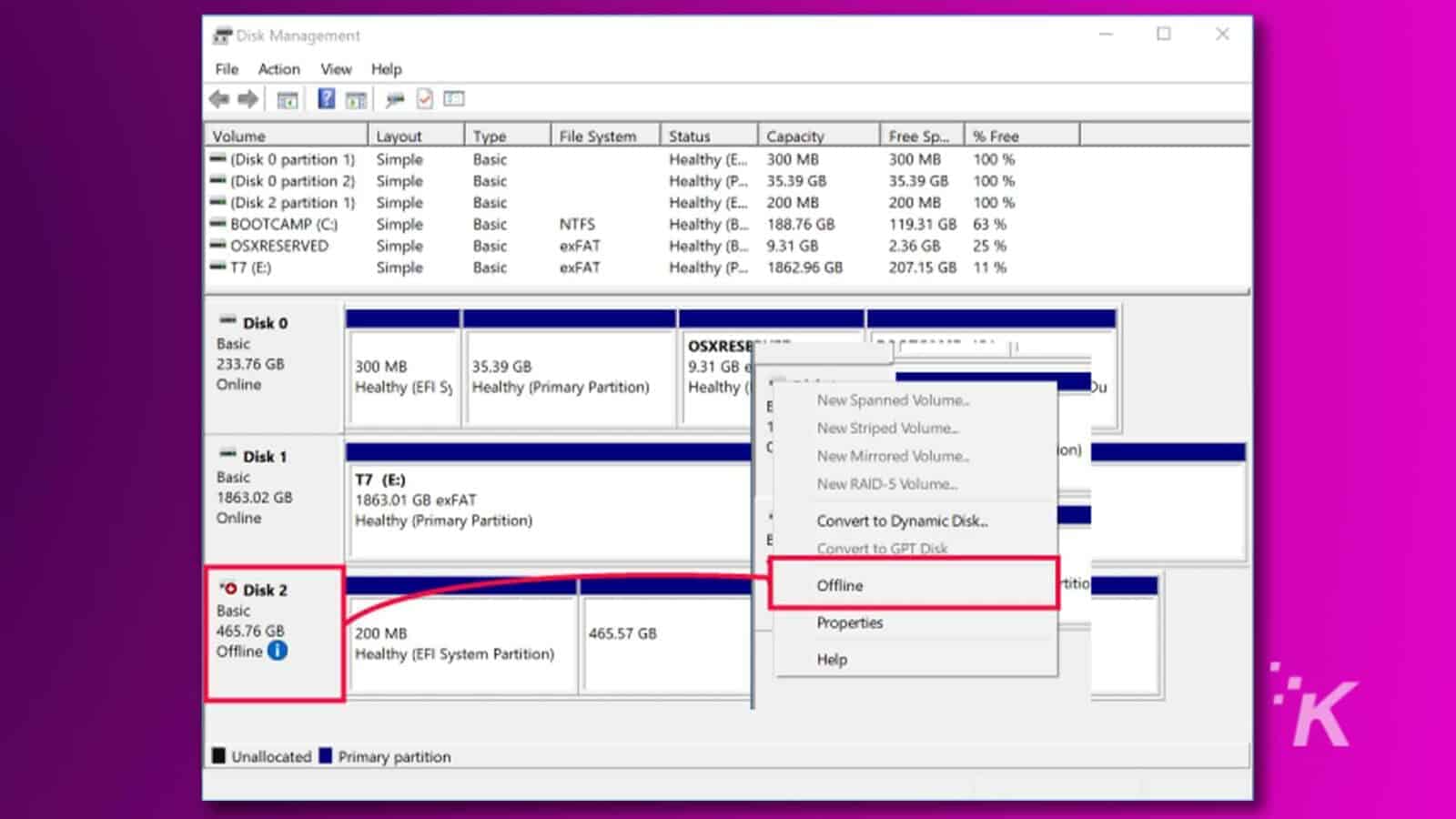Viewport: 1456px width, 819px height.
Task: Open the Action menu
Action: pyautogui.click(x=278, y=69)
